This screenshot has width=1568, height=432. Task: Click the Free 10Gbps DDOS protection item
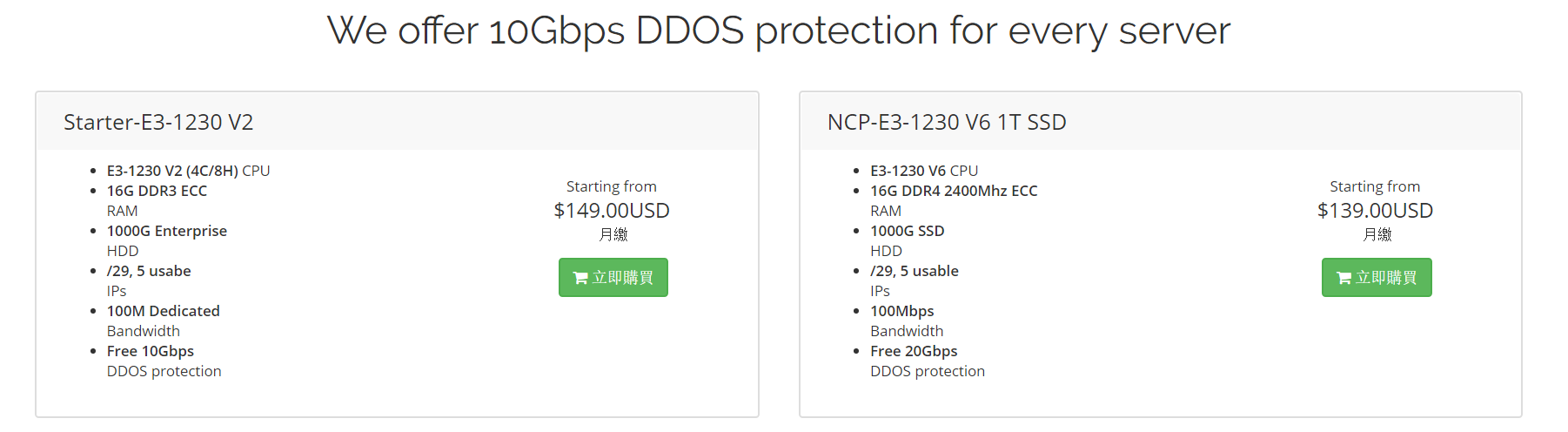click(151, 351)
